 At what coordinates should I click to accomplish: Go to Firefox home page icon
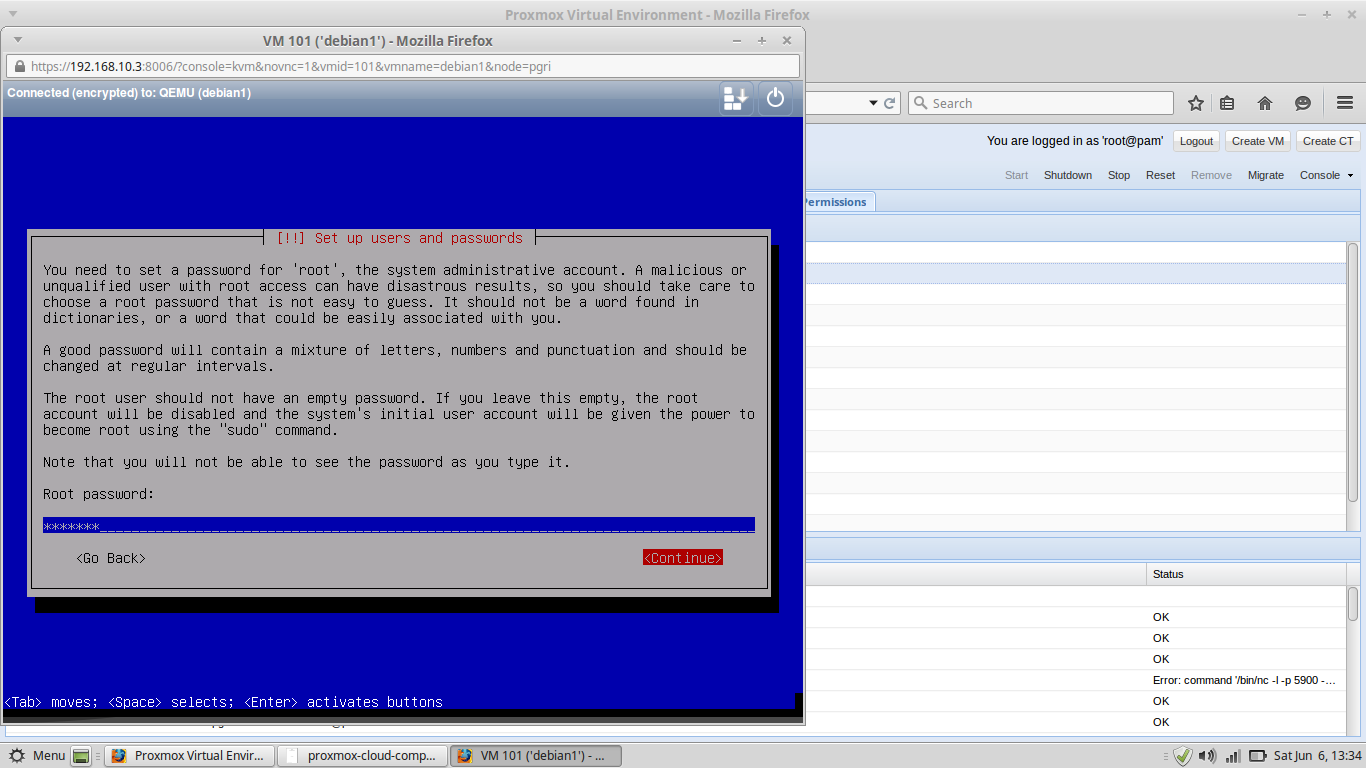coord(1265,103)
